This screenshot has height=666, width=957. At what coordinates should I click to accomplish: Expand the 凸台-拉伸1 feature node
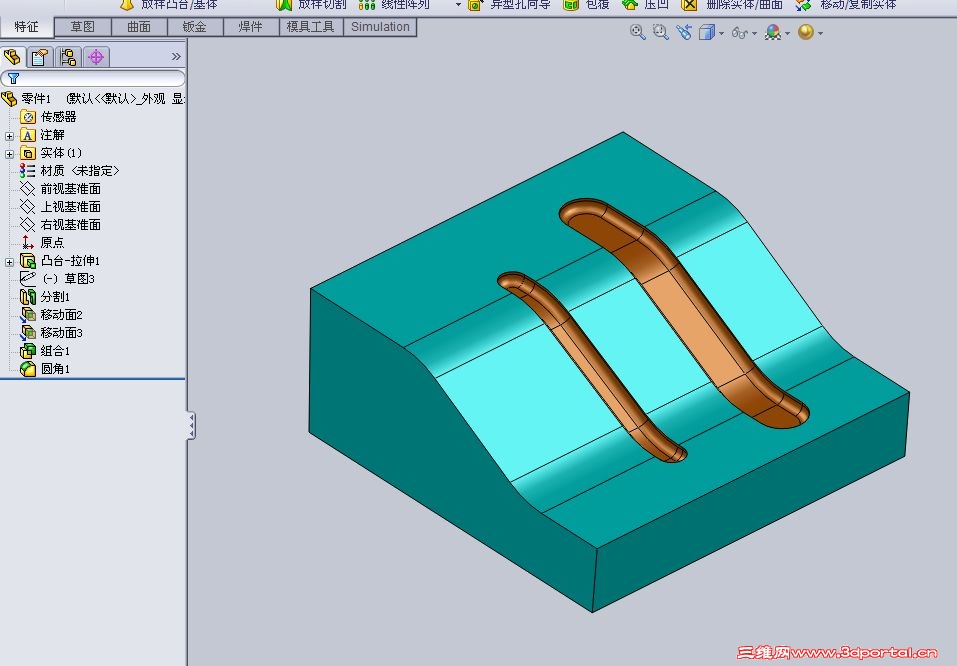[9, 262]
